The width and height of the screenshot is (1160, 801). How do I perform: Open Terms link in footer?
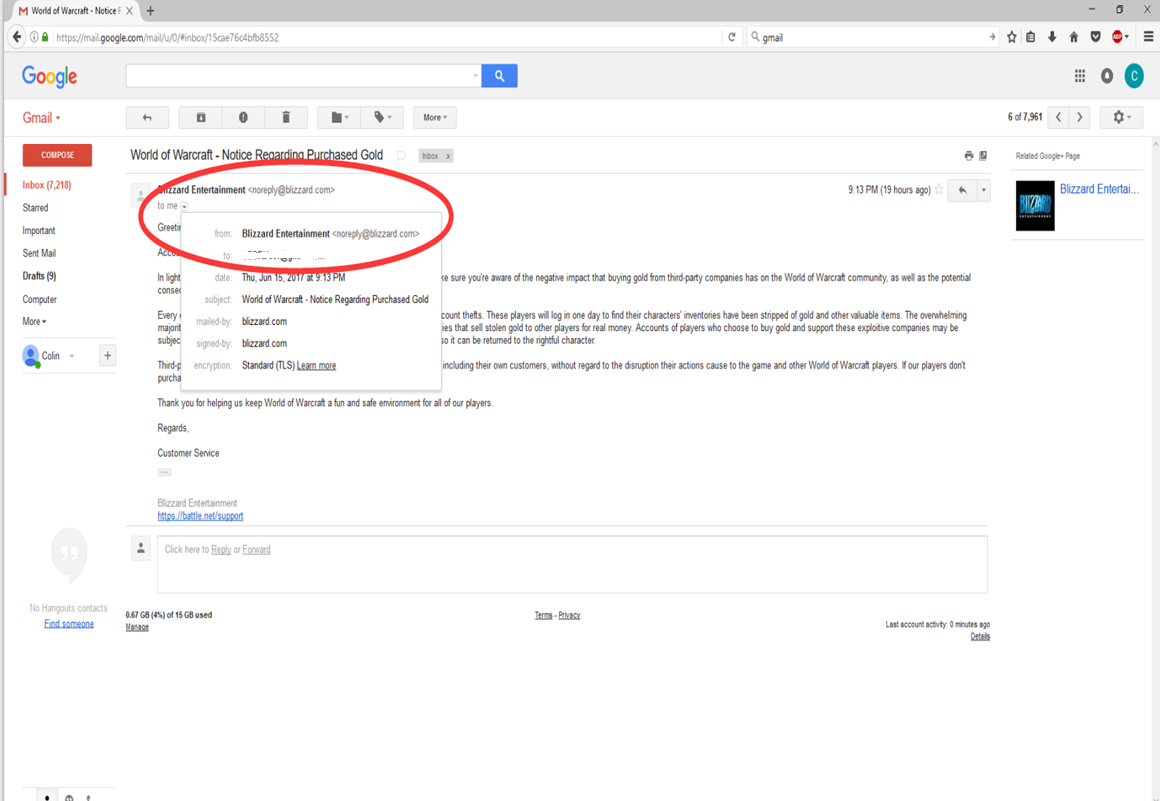point(544,615)
